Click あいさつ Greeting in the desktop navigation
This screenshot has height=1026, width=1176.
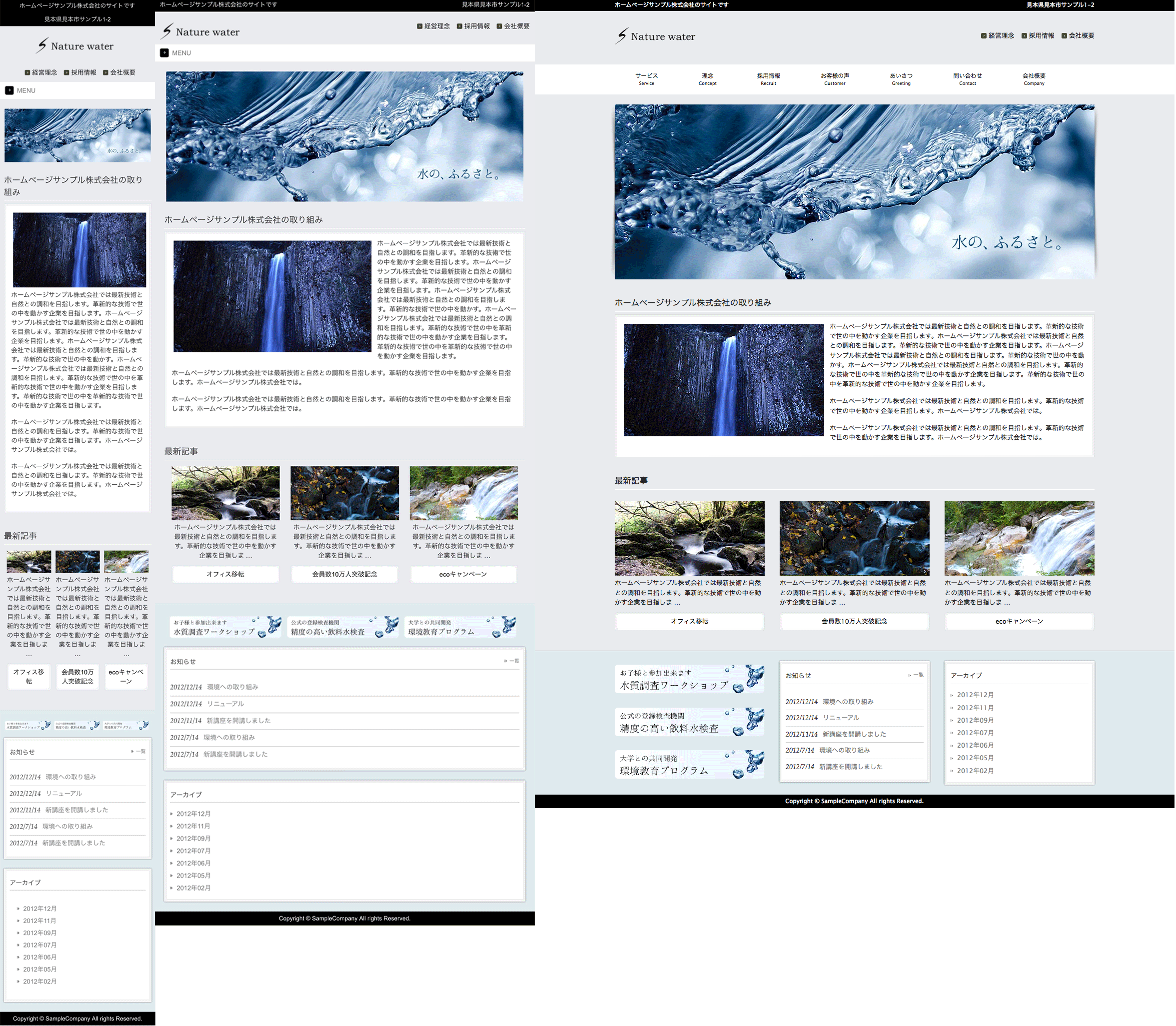(901, 79)
